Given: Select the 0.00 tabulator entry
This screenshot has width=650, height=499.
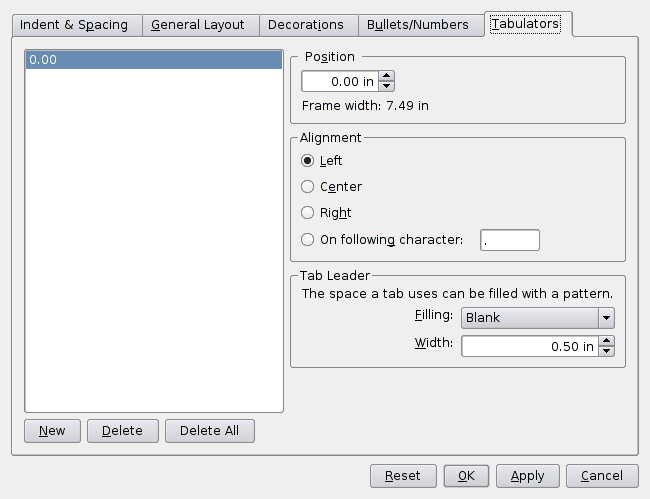Looking at the screenshot, I should tap(154, 60).
